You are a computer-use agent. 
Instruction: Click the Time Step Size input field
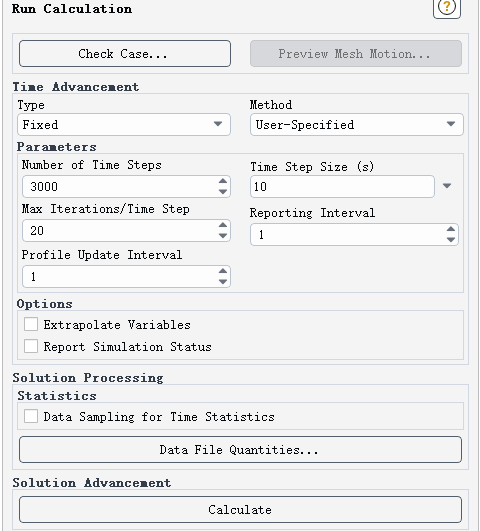click(342, 187)
